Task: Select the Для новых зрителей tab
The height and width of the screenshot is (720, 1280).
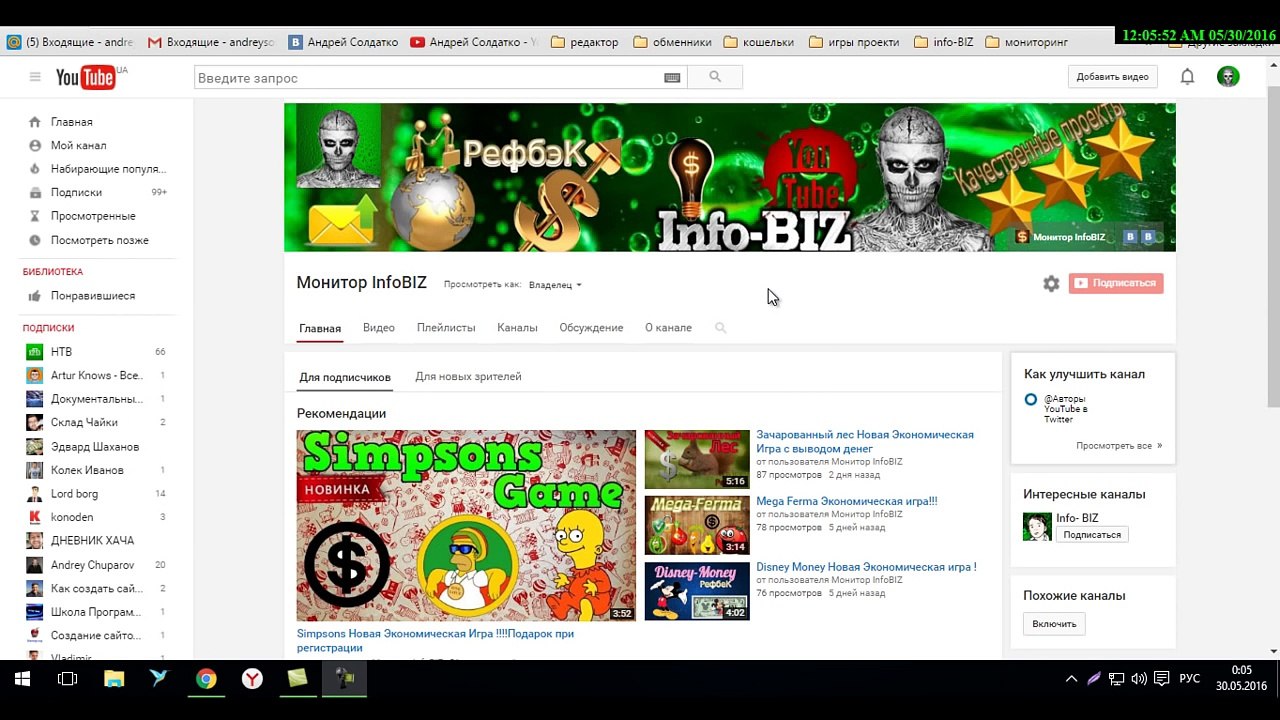Action: pyautogui.click(x=468, y=377)
